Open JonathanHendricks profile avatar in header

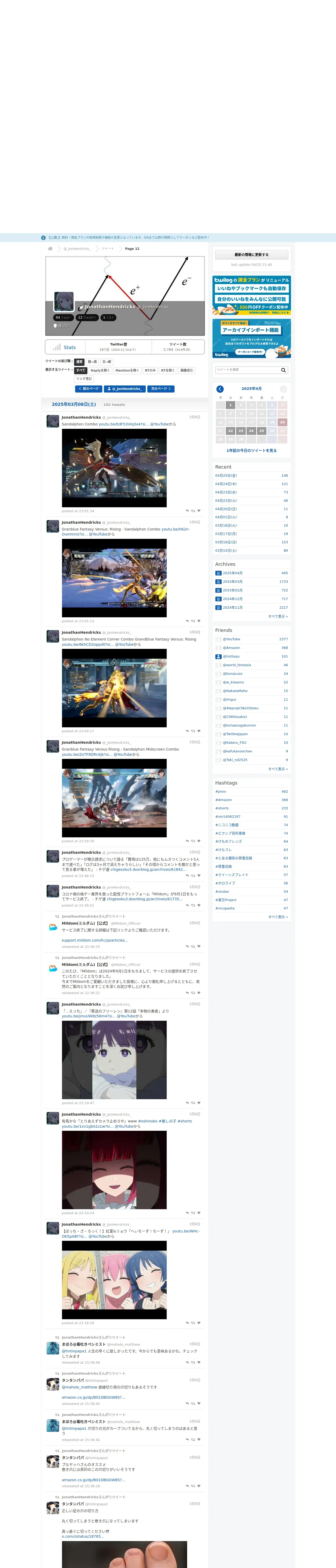click(x=64, y=301)
